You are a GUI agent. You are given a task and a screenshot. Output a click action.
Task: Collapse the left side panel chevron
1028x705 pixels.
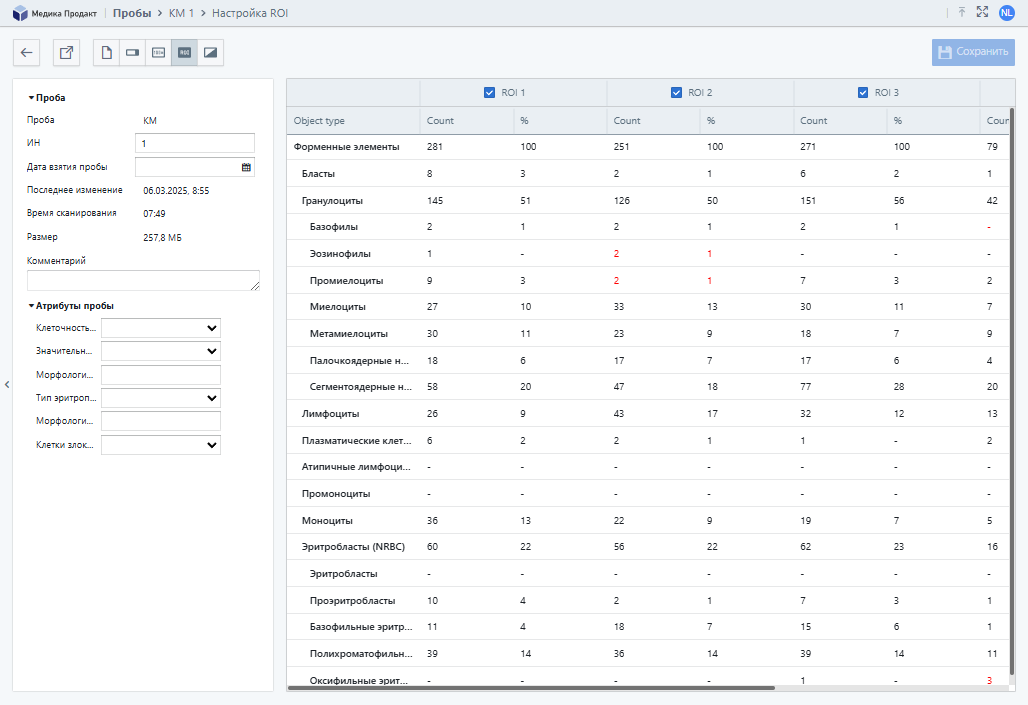pyautogui.click(x=7, y=384)
